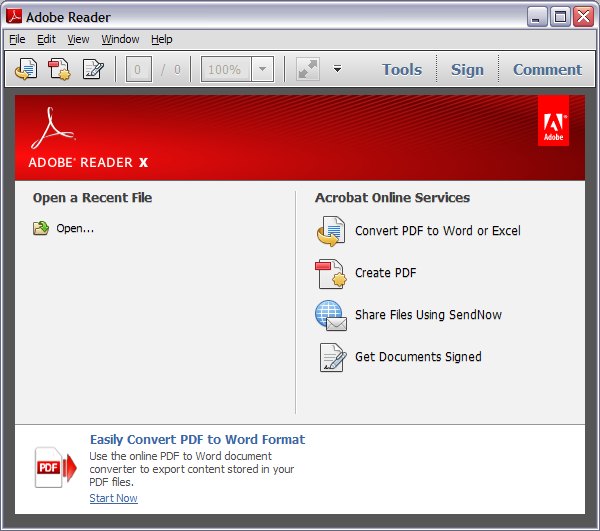The width and height of the screenshot is (600, 531).
Task: Open the View menu
Action: pyautogui.click(x=78, y=39)
